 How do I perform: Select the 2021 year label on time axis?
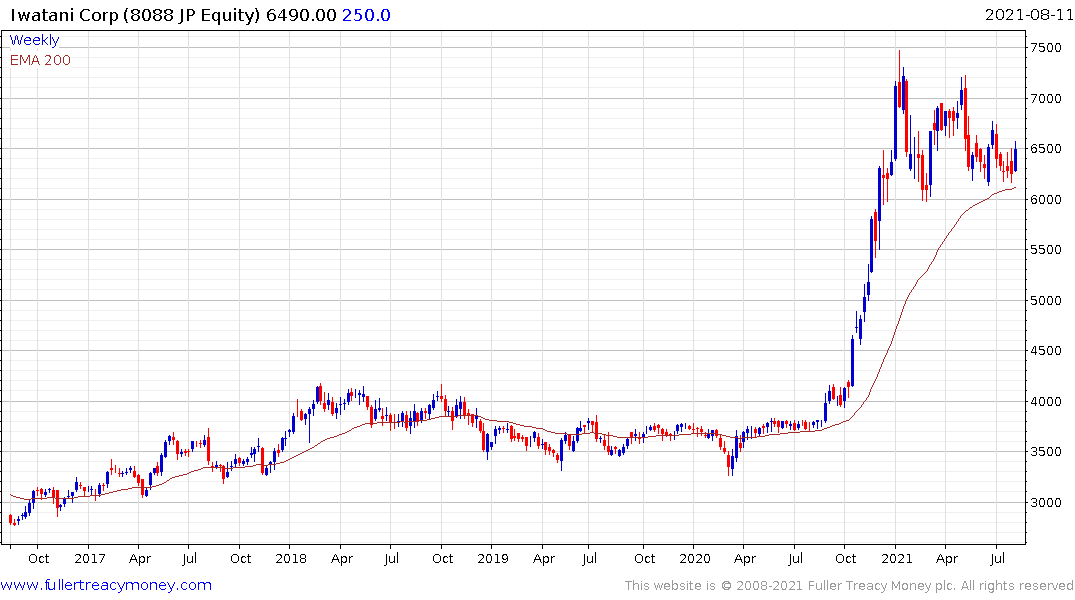point(897,558)
